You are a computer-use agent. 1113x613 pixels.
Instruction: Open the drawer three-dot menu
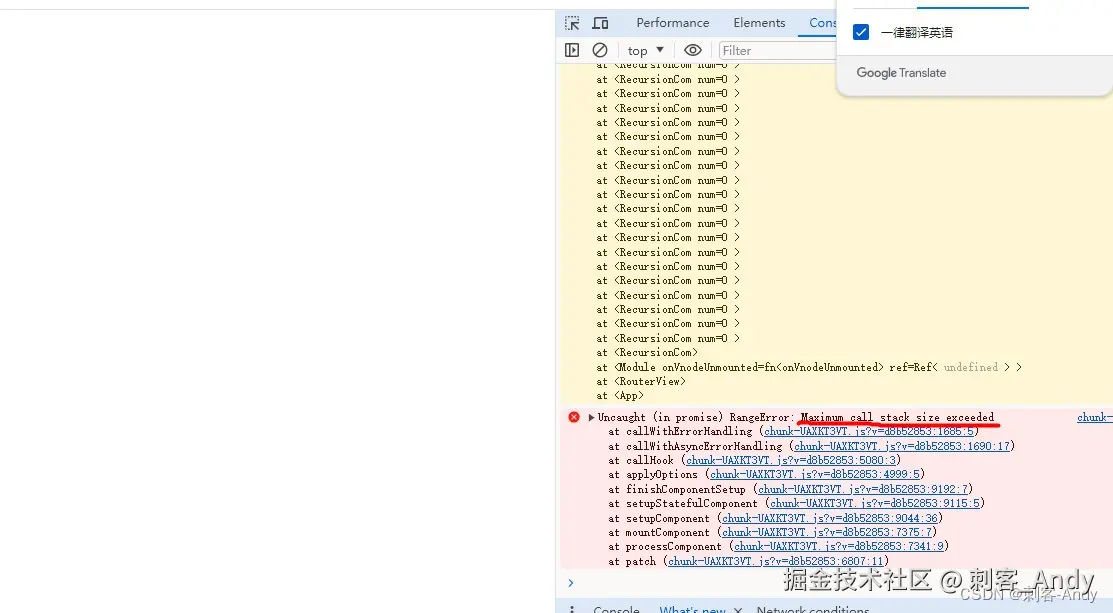pos(572,609)
